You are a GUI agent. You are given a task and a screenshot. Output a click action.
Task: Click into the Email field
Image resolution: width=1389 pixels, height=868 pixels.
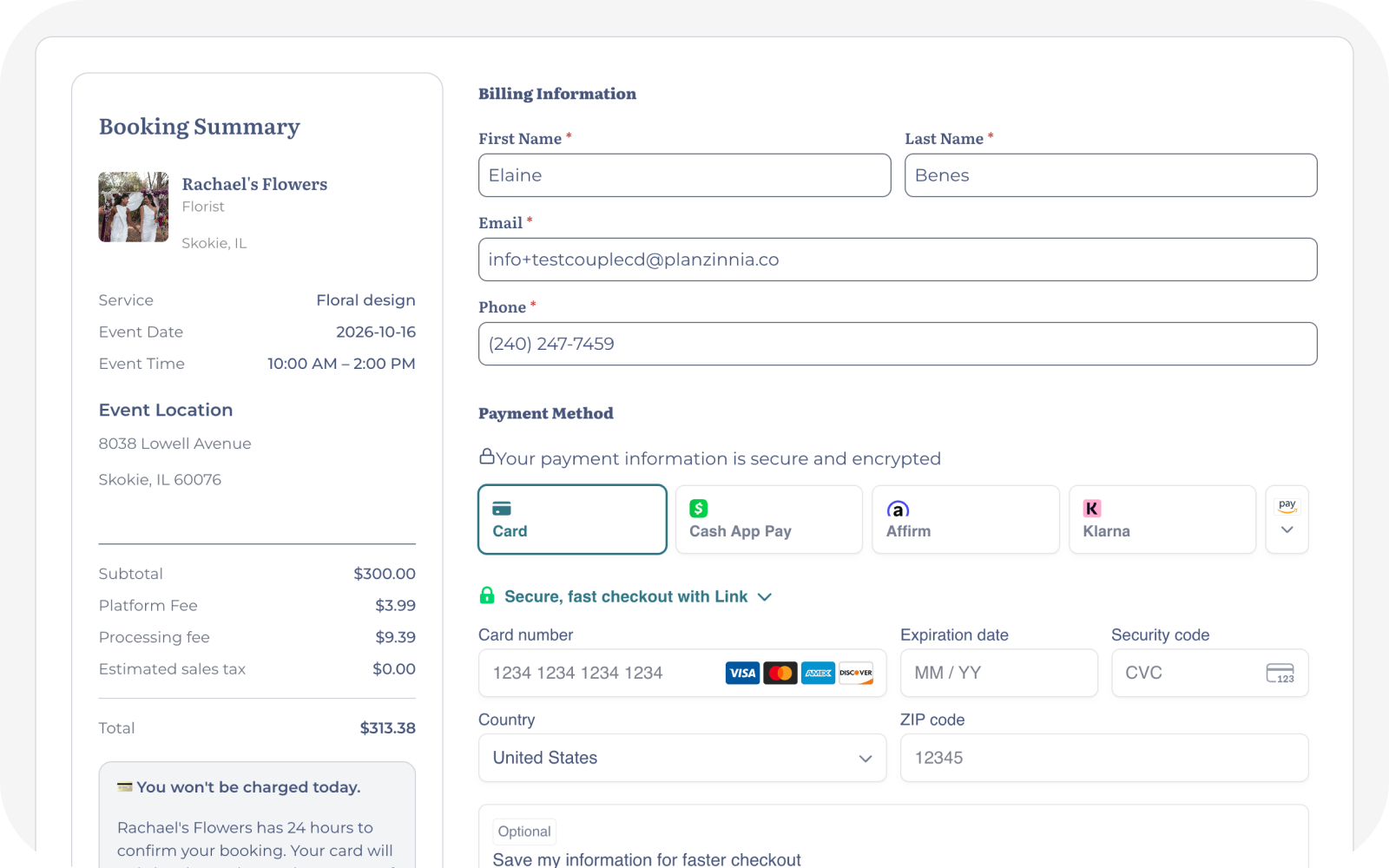898,260
